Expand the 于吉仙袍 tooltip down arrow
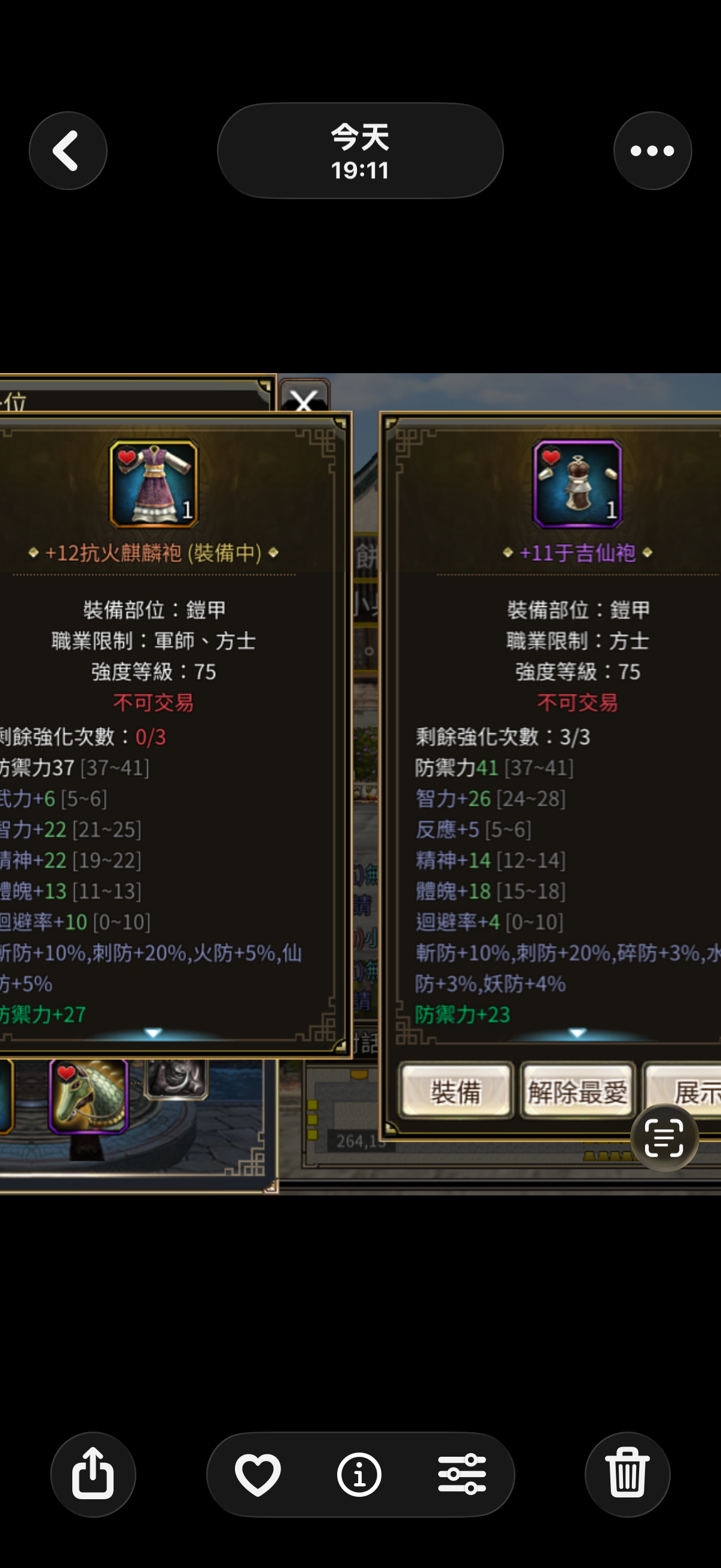 [x=577, y=1033]
